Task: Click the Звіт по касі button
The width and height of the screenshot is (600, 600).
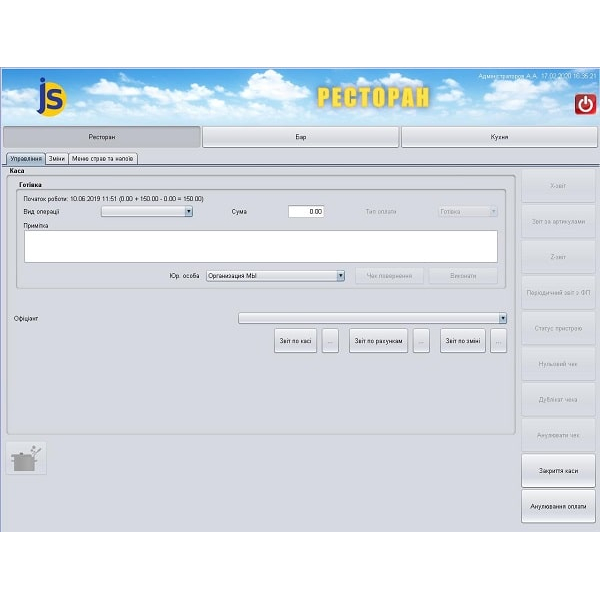Action: point(295,341)
